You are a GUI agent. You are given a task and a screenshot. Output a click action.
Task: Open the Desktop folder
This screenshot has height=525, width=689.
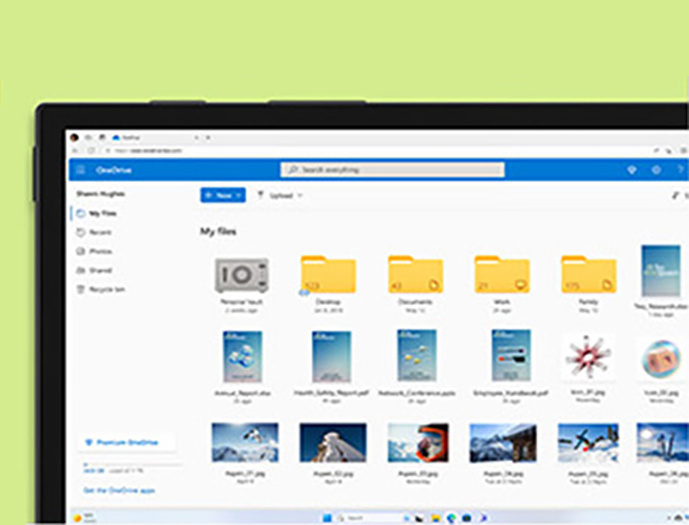pyautogui.click(x=328, y=275)
